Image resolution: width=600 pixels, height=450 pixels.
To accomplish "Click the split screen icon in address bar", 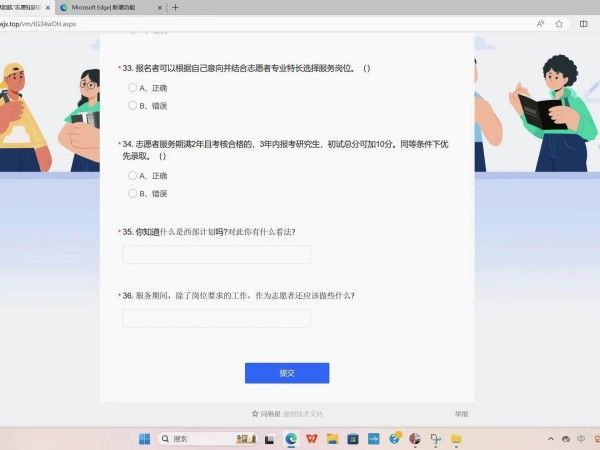I will click(x=583, y=23).
